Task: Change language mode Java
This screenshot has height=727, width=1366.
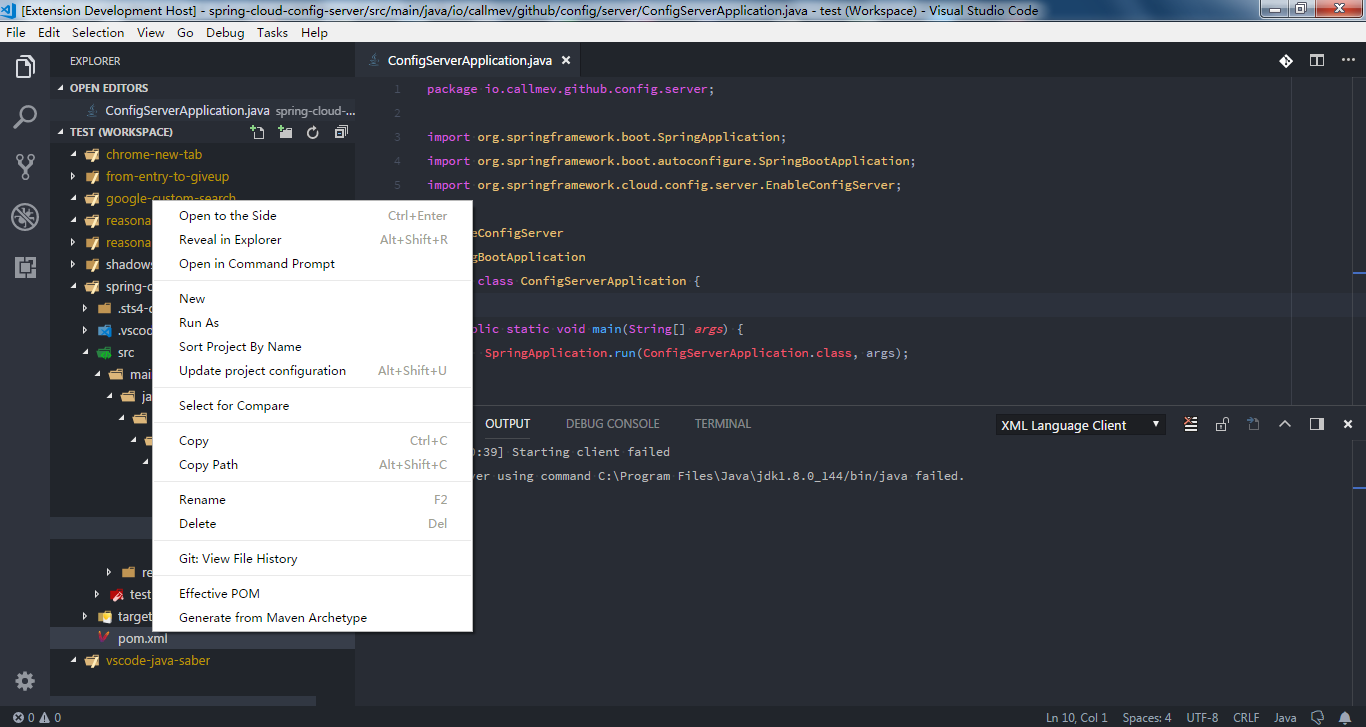Action: pos(1285,717)
